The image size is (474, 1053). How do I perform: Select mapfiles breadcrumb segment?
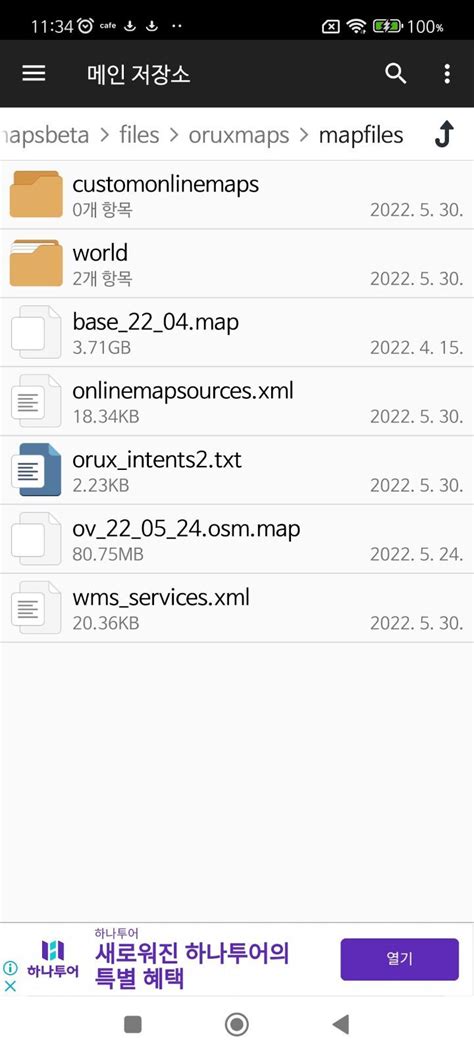click(361, 135)
